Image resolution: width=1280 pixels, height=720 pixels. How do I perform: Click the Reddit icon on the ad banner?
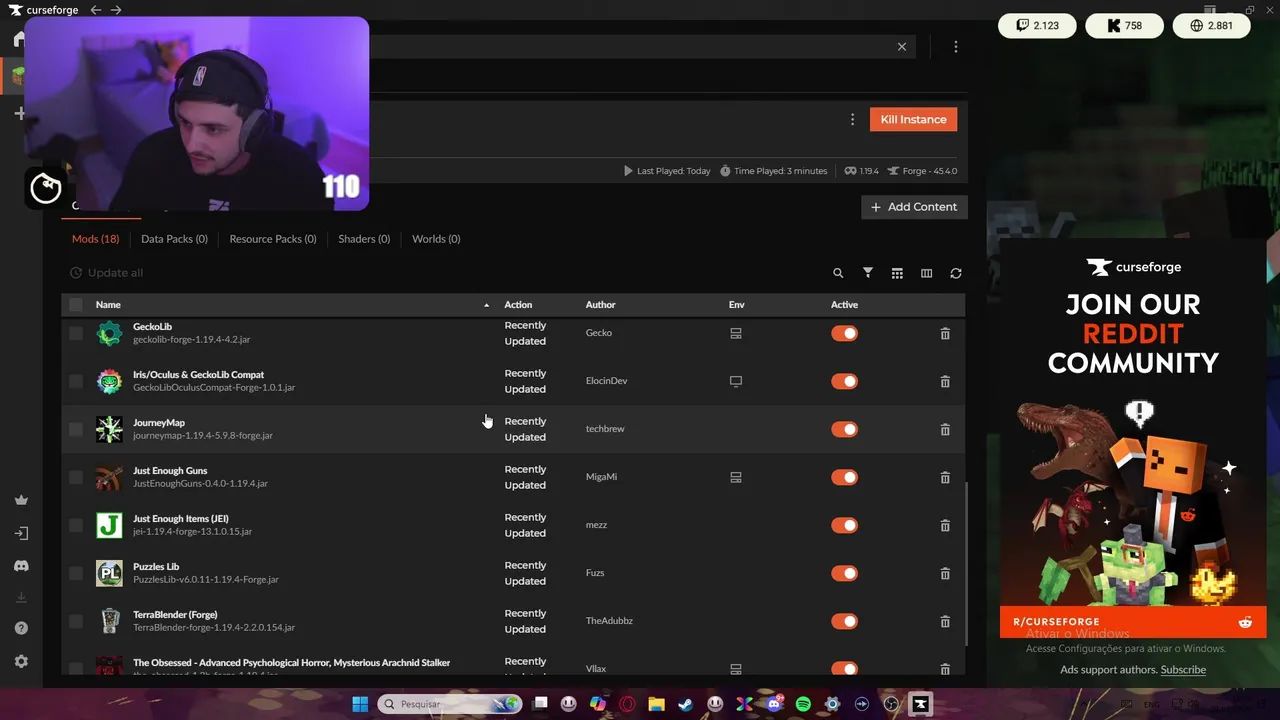[x=1245, y=622]
